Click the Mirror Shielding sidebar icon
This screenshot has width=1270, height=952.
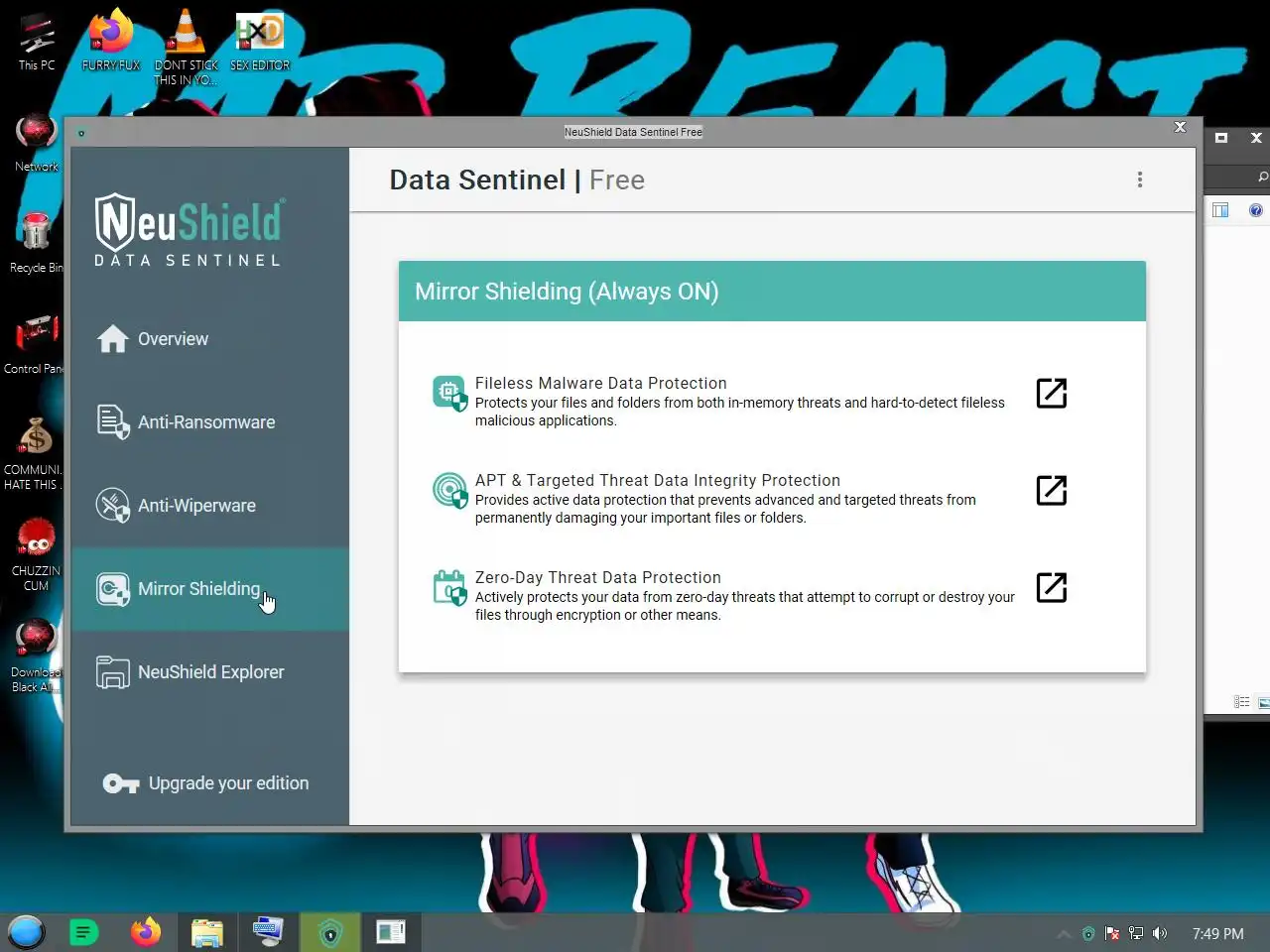(113, 589)
